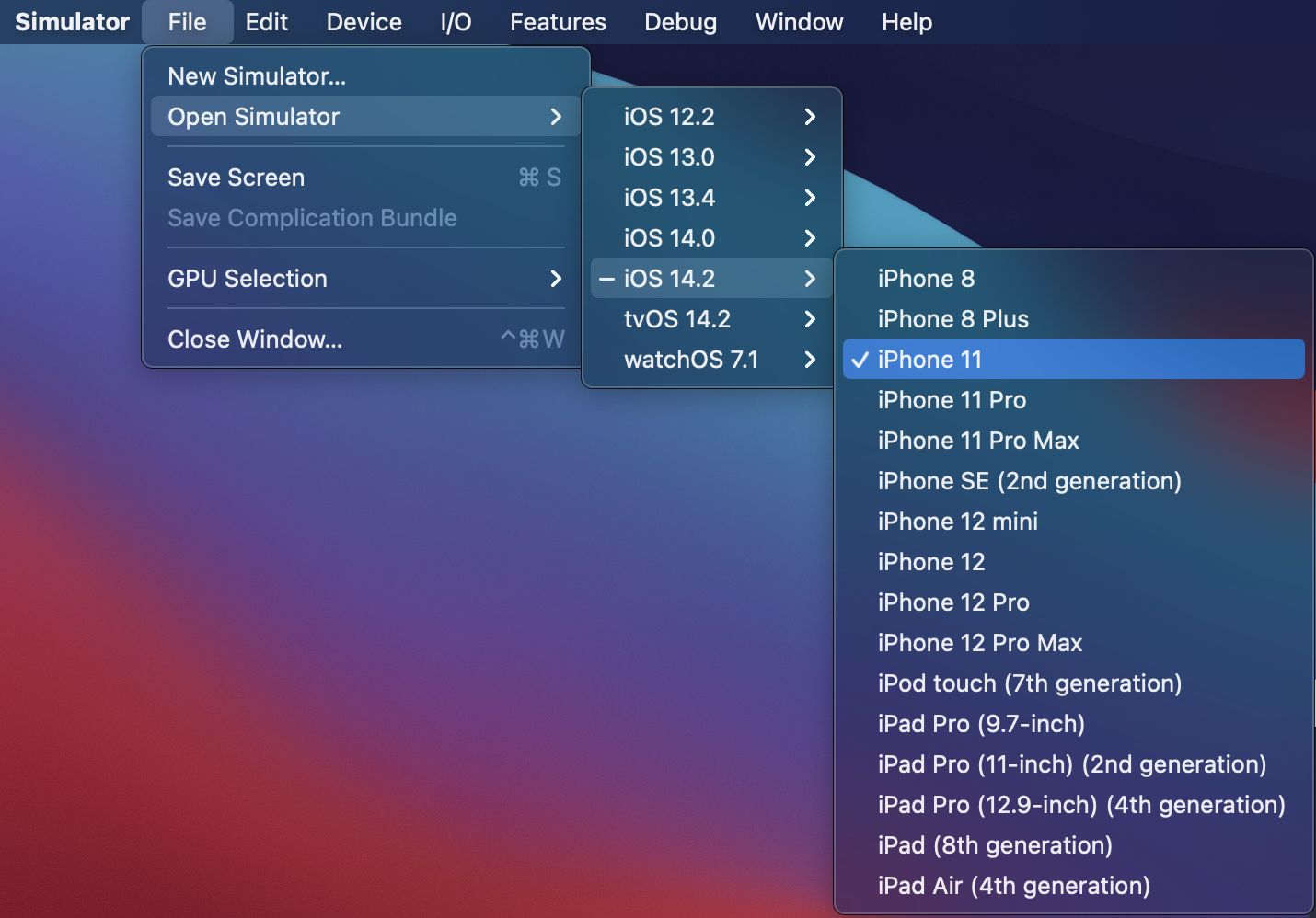
Task: Open iPad Pro (11-inch) (2nd generation)
Action: click(1074, 764)
